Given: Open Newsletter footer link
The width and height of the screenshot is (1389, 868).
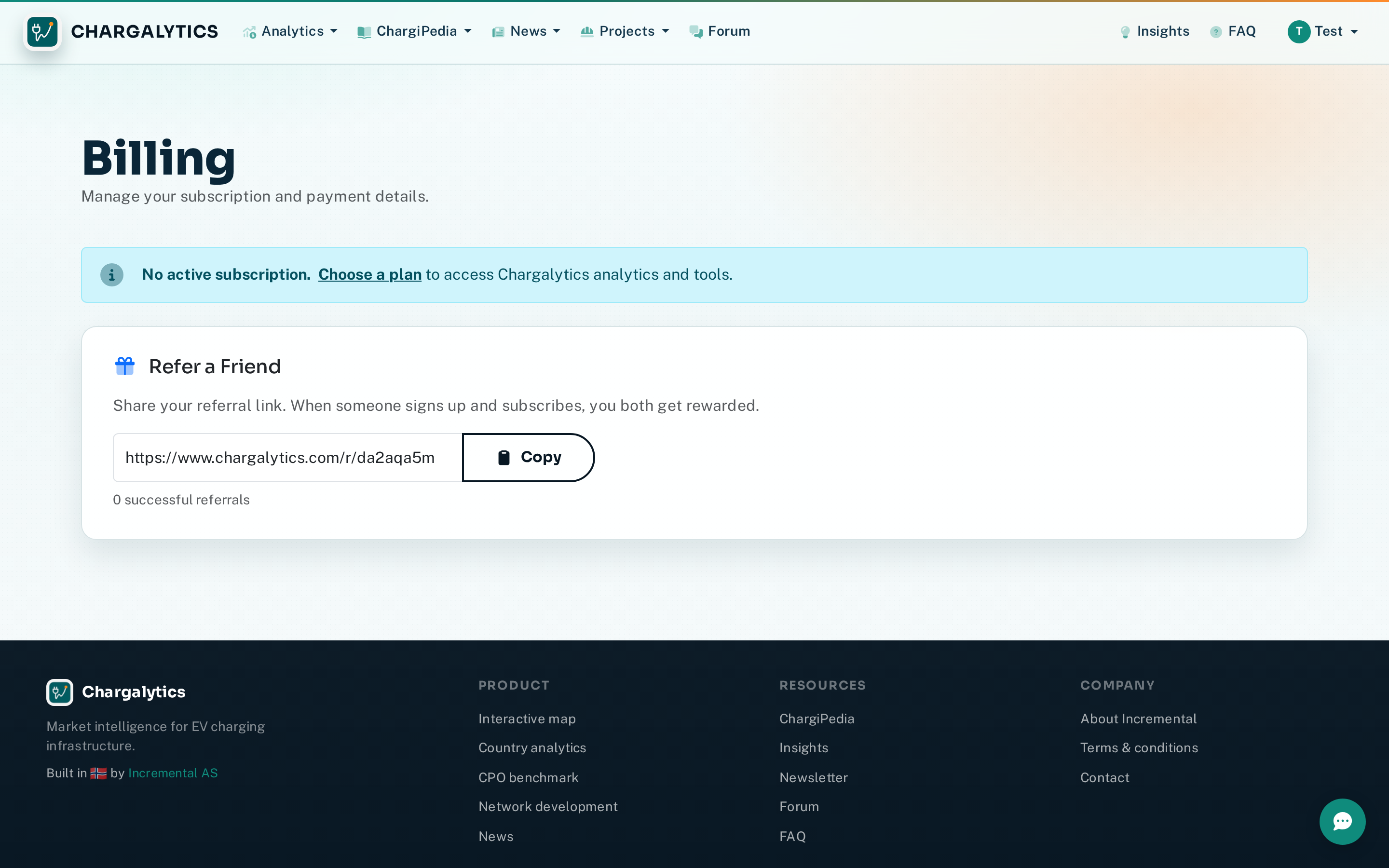Looking at the screenshot, I should tap(813, 778).
